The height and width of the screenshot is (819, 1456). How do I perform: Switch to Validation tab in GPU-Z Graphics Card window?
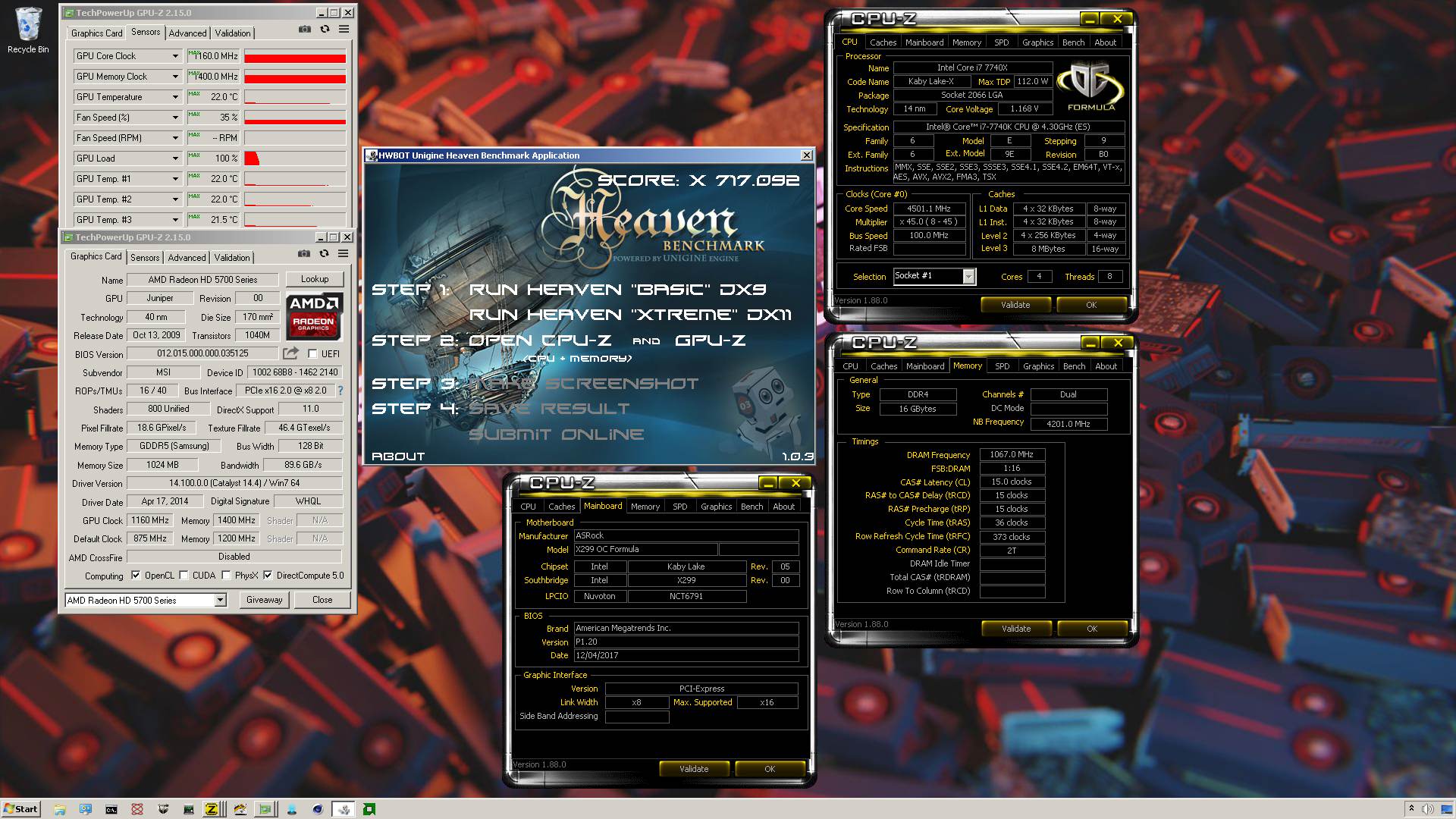tap(232, 258)
